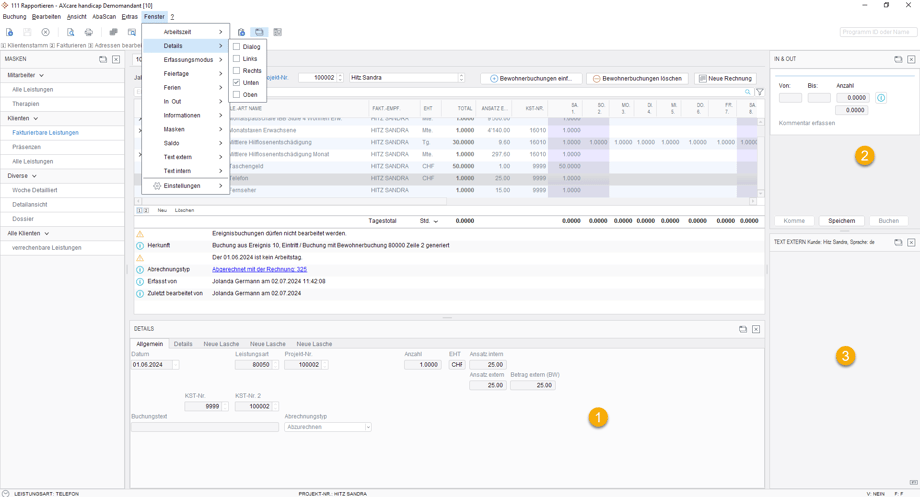Undock the In & Out panel
Viewport: 920px width, 497px height.
click(898, 59)
